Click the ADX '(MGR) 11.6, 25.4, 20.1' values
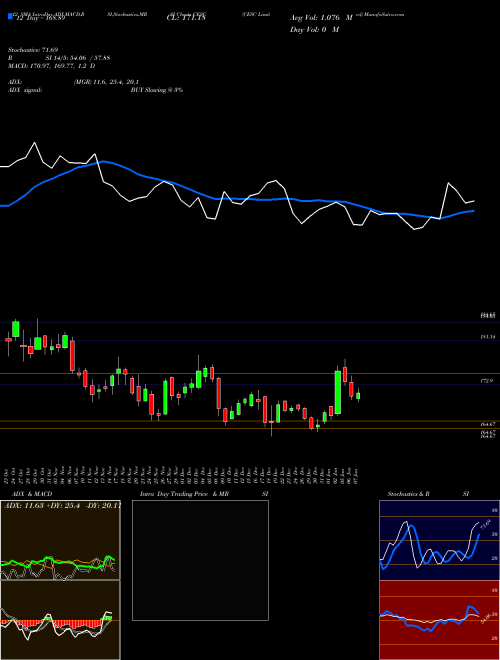This screenshot has height=660, width=500. 106,82
